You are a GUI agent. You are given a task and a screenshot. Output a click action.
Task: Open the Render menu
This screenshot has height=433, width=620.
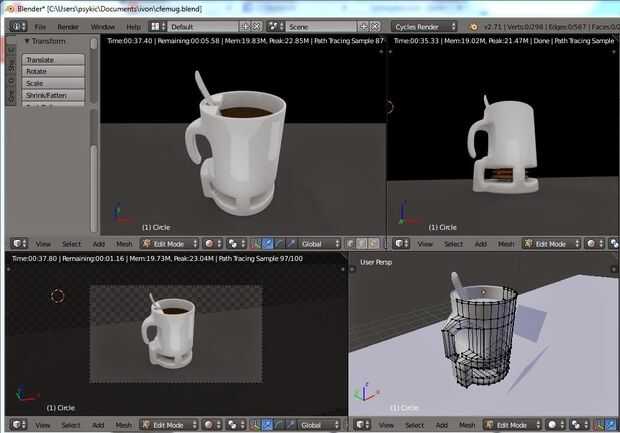pos(68,27)
